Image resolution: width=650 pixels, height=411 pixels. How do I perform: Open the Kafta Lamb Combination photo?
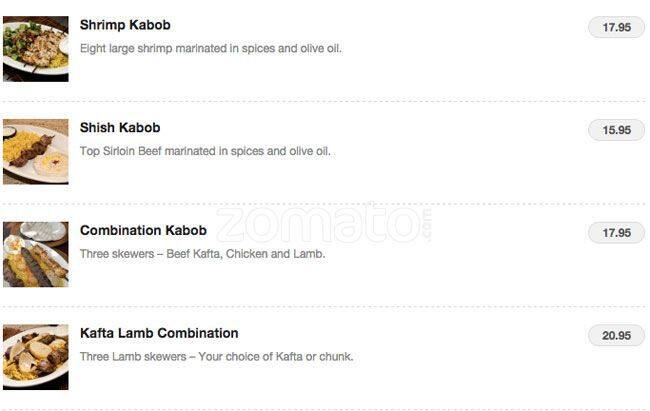(x=35, y=357)
